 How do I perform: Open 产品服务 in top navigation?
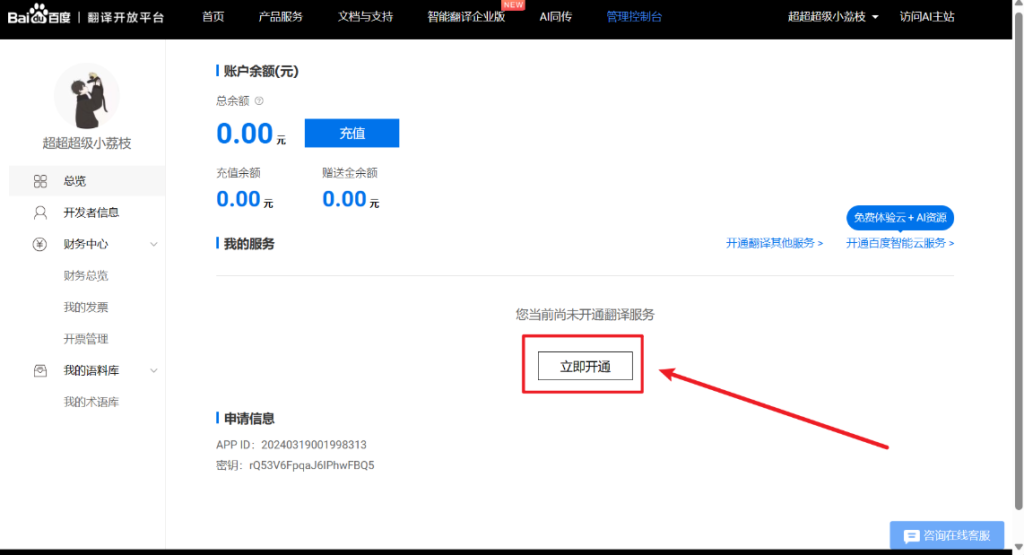(x=281, y=17)
